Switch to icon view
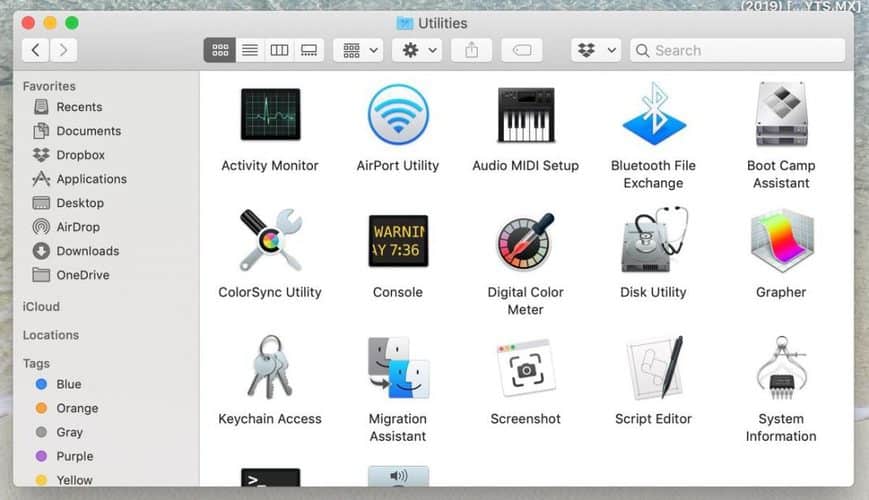 click(220, 50)
